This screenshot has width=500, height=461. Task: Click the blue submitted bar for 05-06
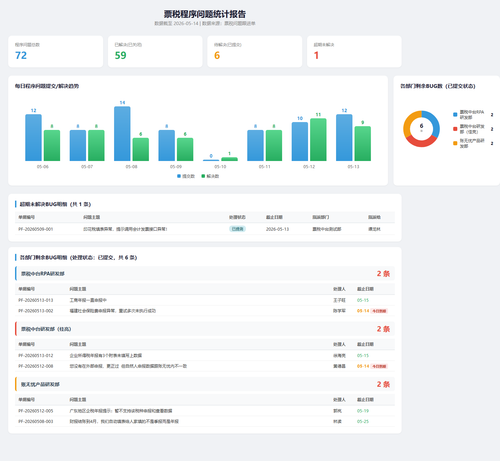(x=33, y=138)
